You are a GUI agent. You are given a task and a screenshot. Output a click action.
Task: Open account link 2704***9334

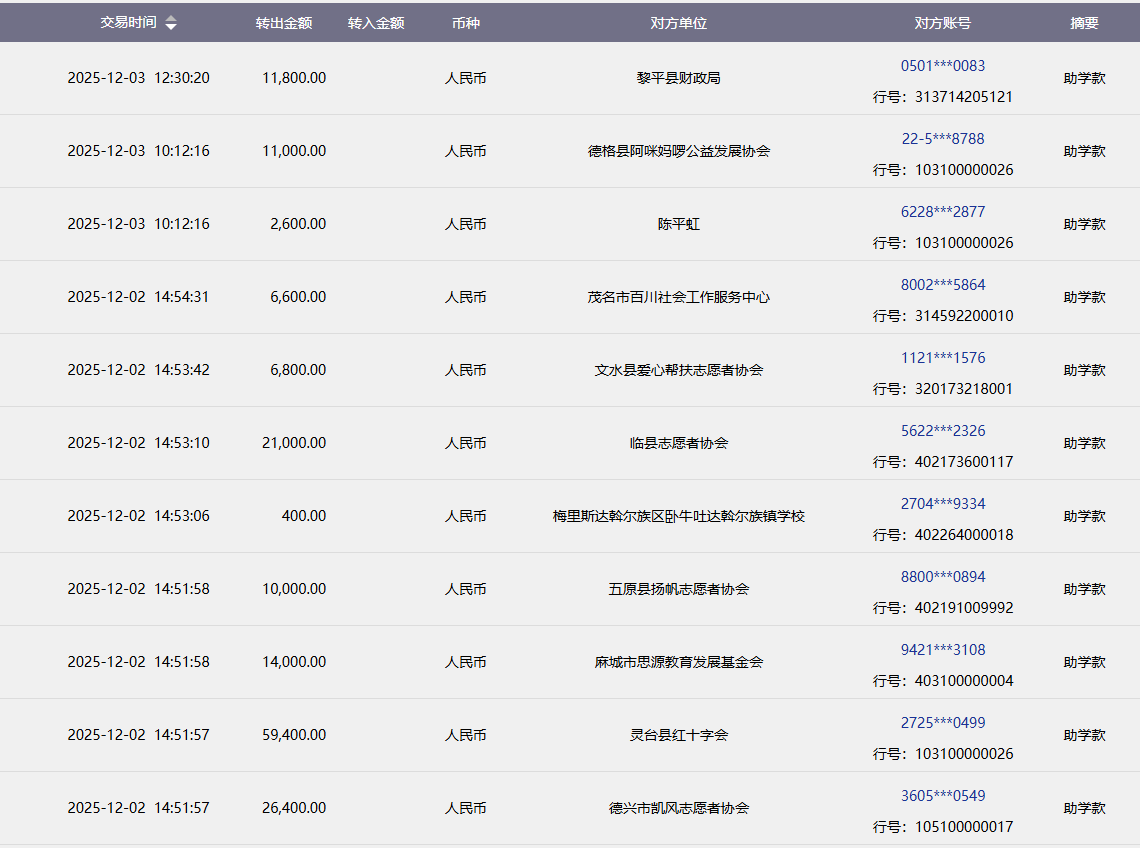tap(942, 504)
